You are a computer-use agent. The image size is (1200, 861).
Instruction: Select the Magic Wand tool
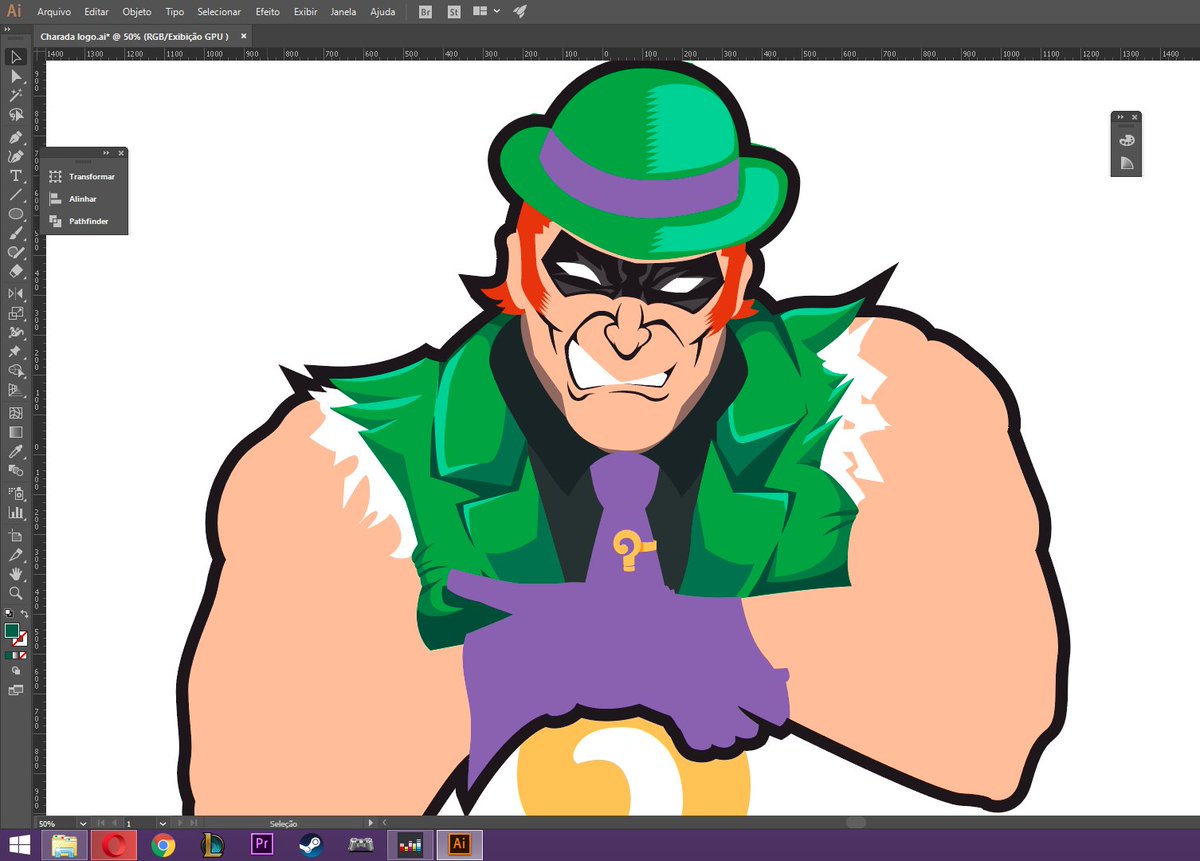(16, 96)
